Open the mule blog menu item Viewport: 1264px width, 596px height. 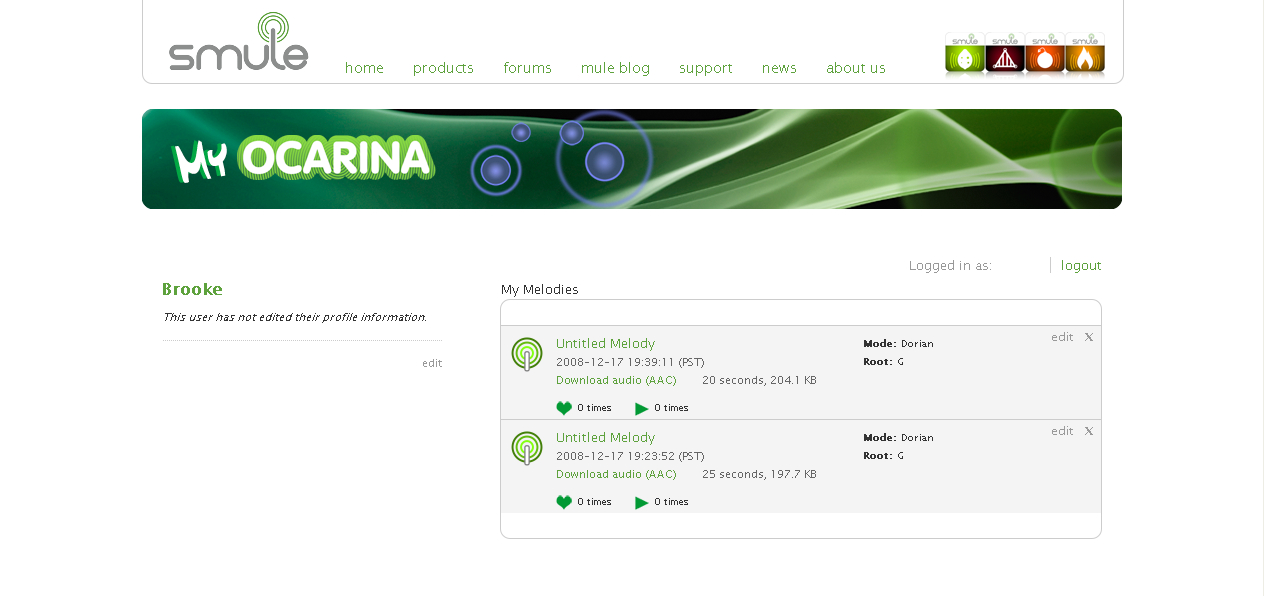[x=615, y=68]
